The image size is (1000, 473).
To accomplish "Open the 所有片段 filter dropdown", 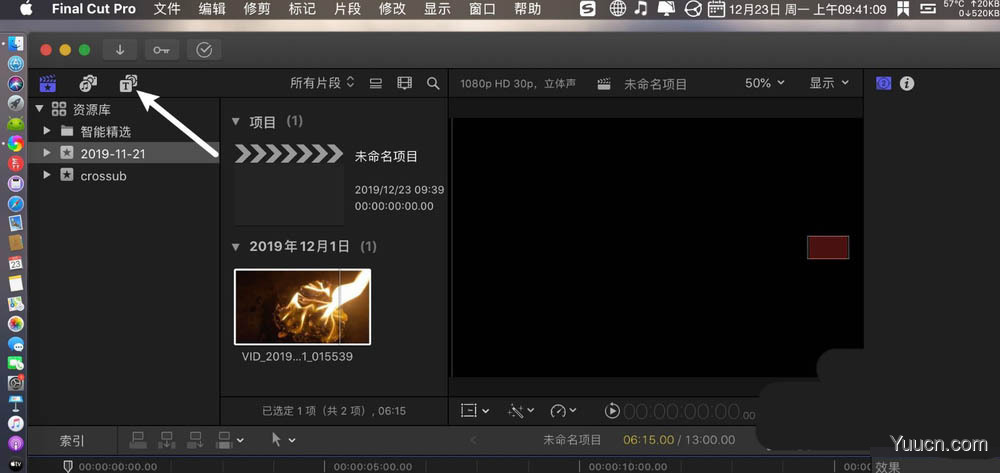I will (322, 84).
